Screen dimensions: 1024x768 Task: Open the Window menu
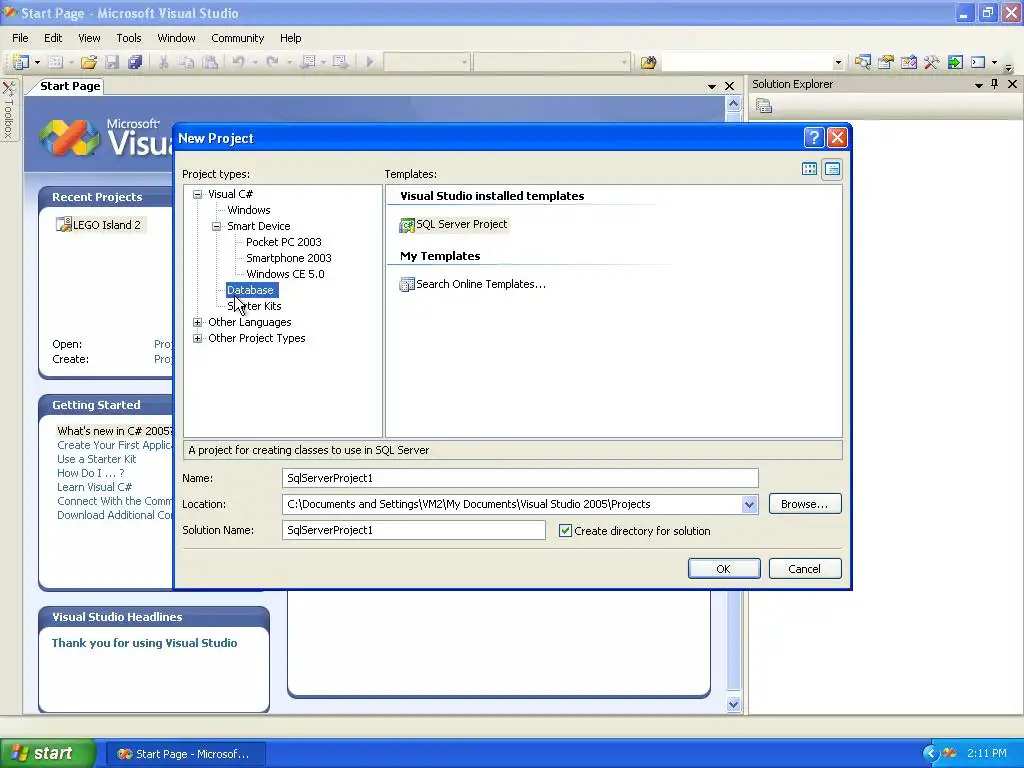click(x=176, y=38)
